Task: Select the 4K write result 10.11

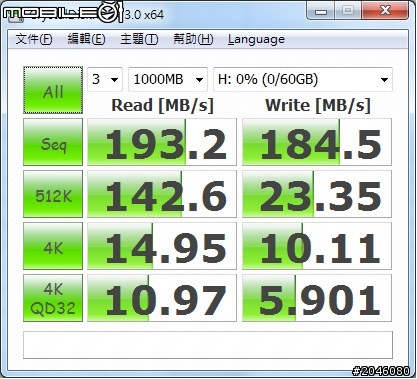Action: pos(317,246)
